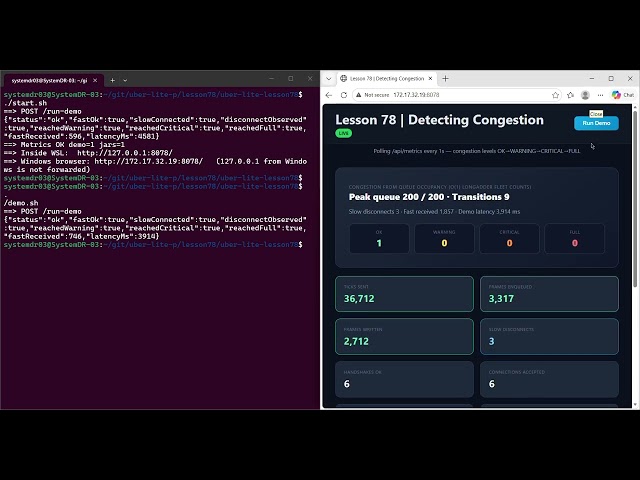Select the terminal tab systemdr03@SystemDR-03
640x480 pixels.
49,81
